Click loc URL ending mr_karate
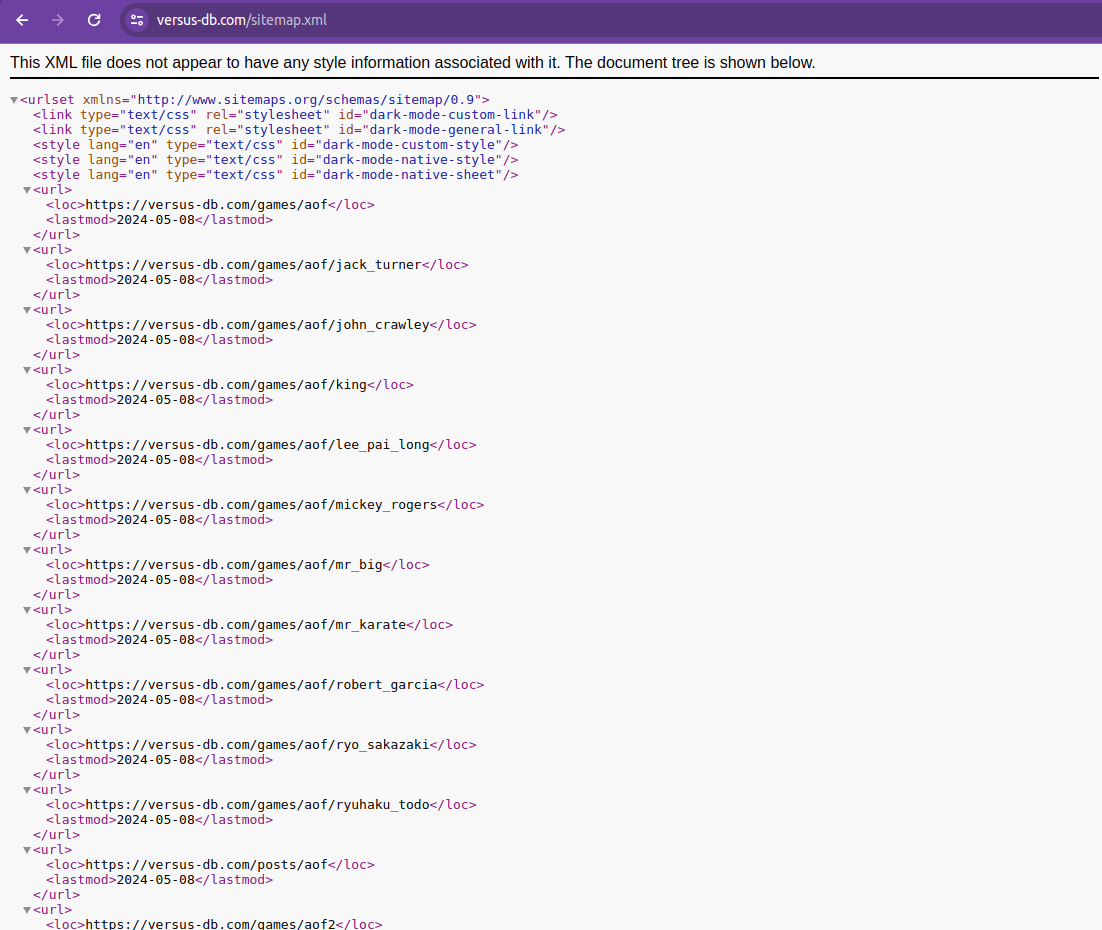This screenshot has height=930, width=1102. (245, 625)
